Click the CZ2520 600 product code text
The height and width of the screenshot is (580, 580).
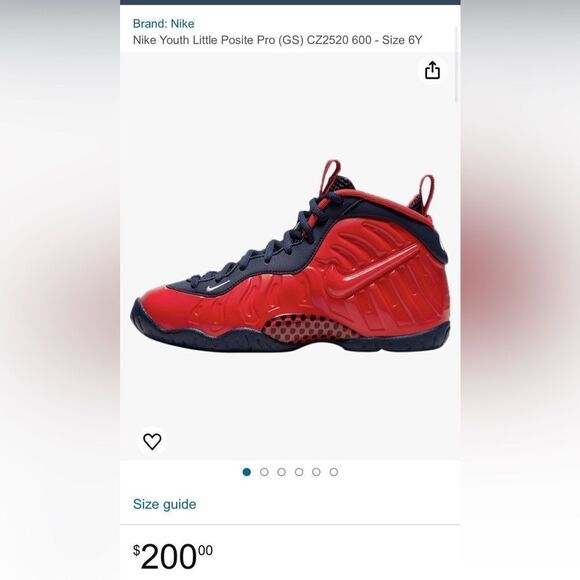[x=339, y=40]
